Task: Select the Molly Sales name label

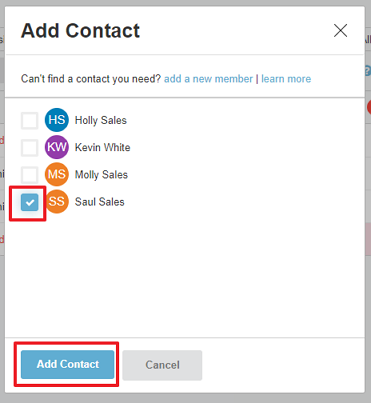Action: tap(101, 175)
